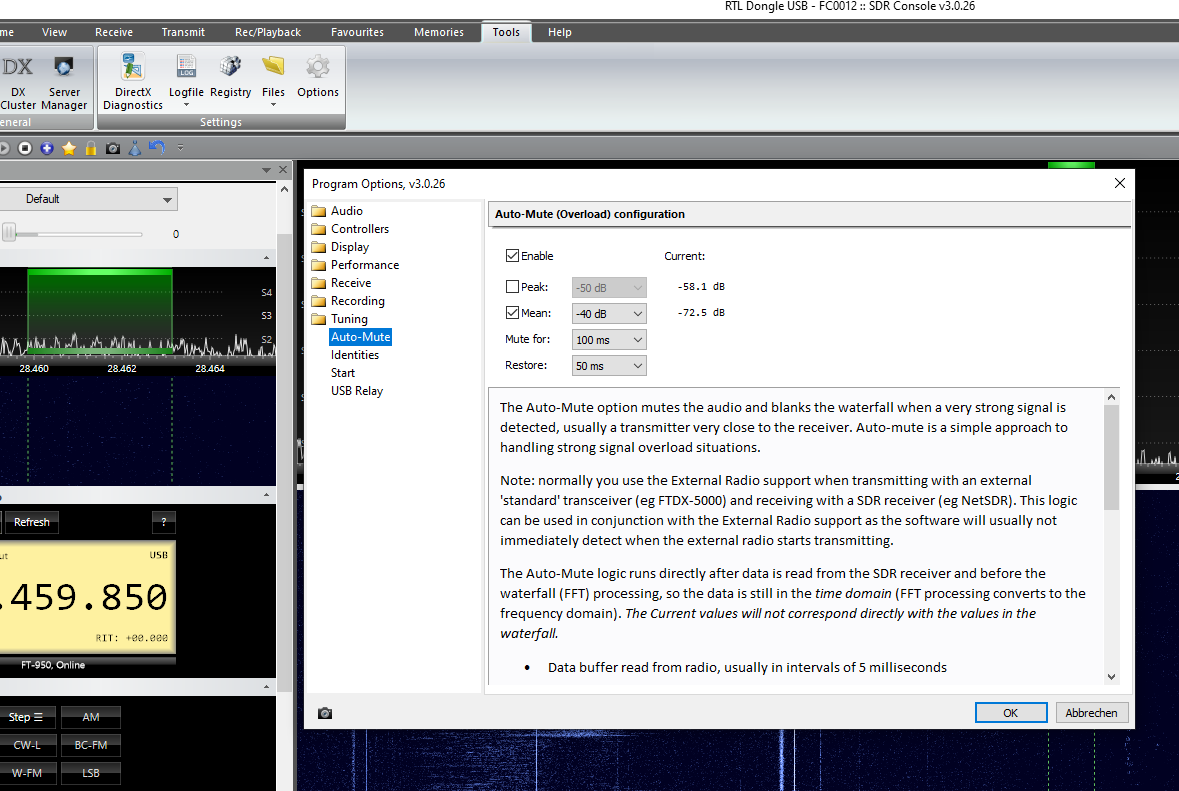Viewport: 1179px width, 791px height.
Task: Click the Abbrechen cancel button
Action: (x=1092, y=713)
